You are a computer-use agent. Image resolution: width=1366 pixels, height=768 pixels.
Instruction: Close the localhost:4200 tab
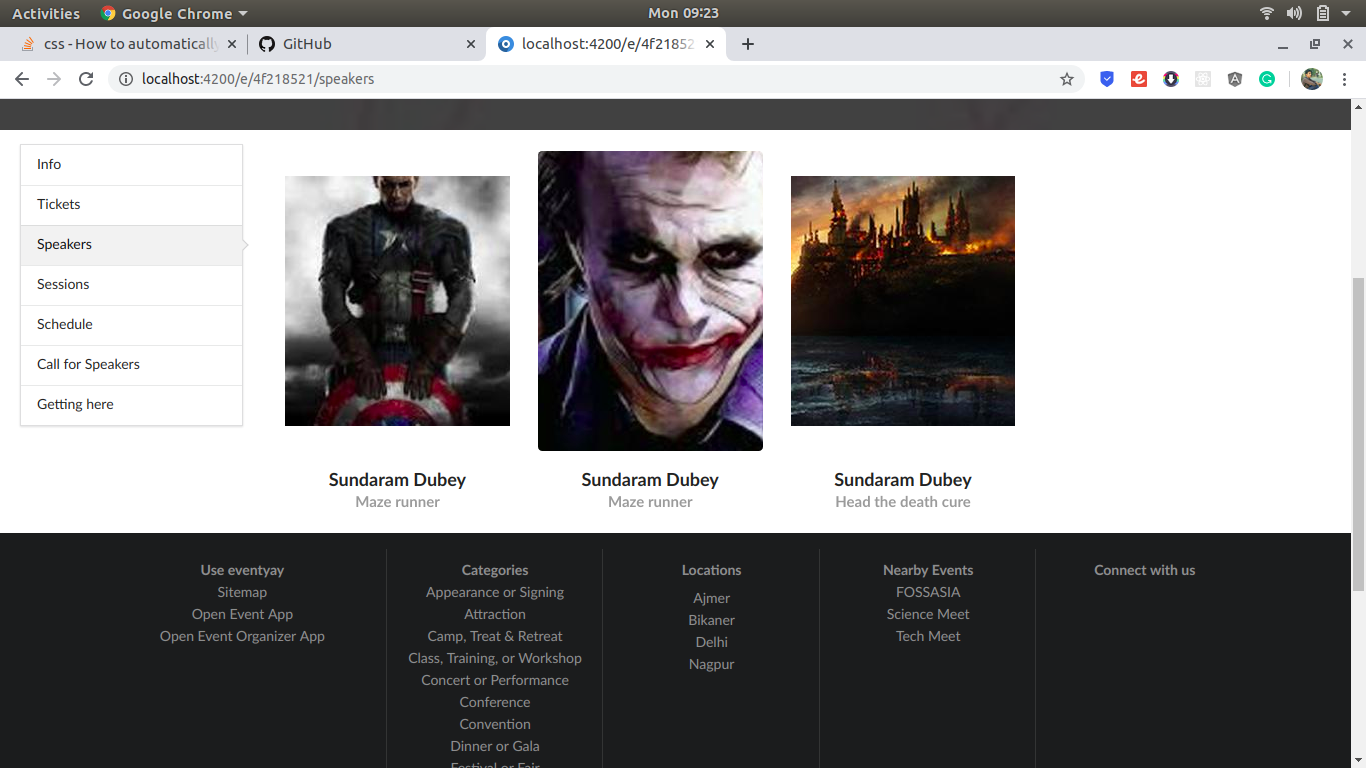[711, 44]
